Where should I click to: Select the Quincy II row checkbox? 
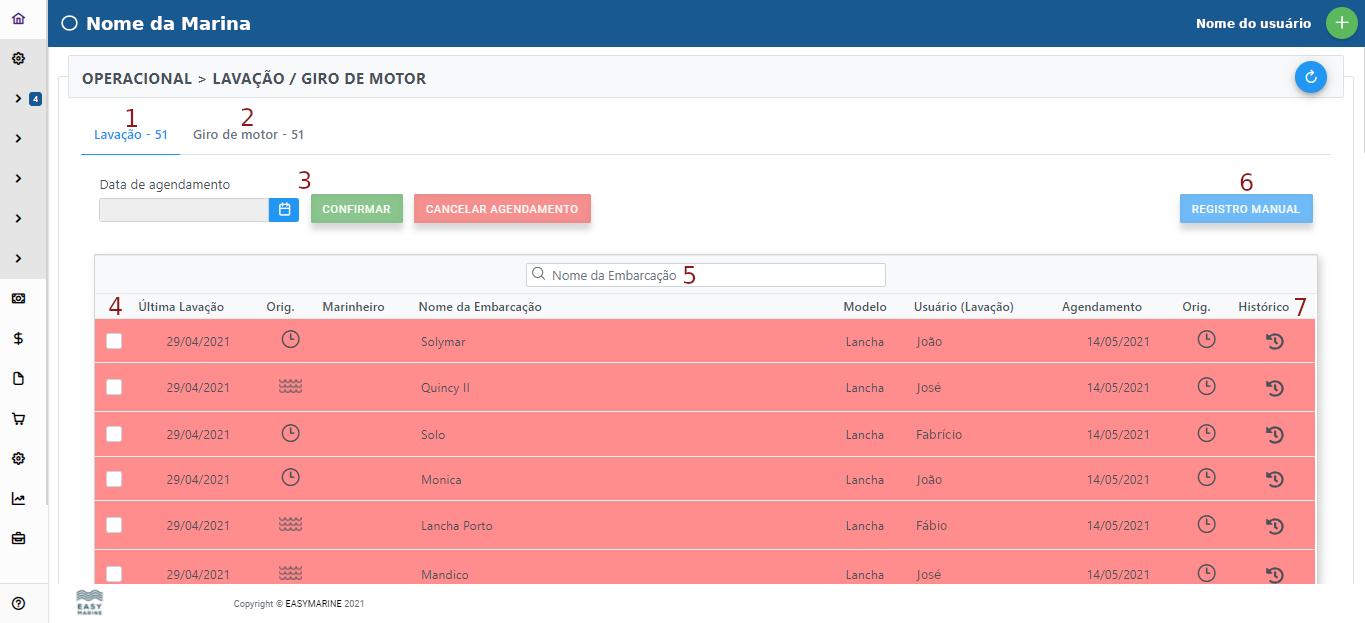114,387
